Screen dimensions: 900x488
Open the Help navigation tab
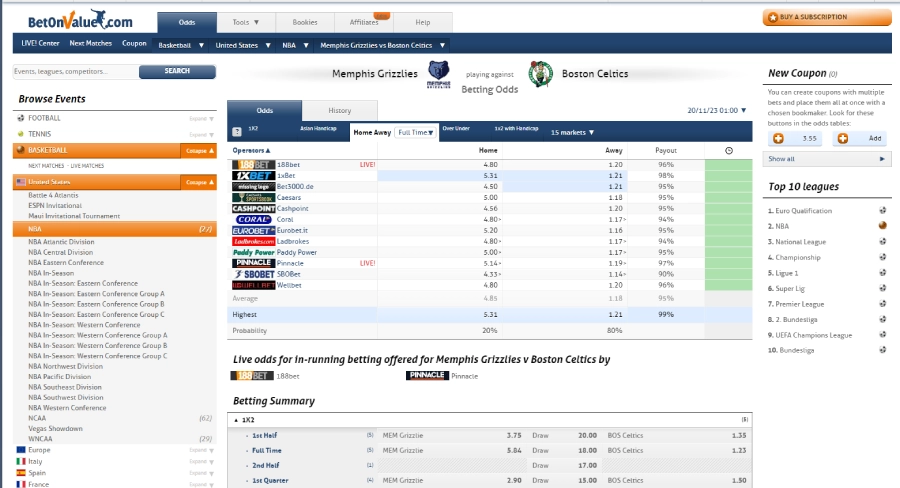[x=423, y=22]
